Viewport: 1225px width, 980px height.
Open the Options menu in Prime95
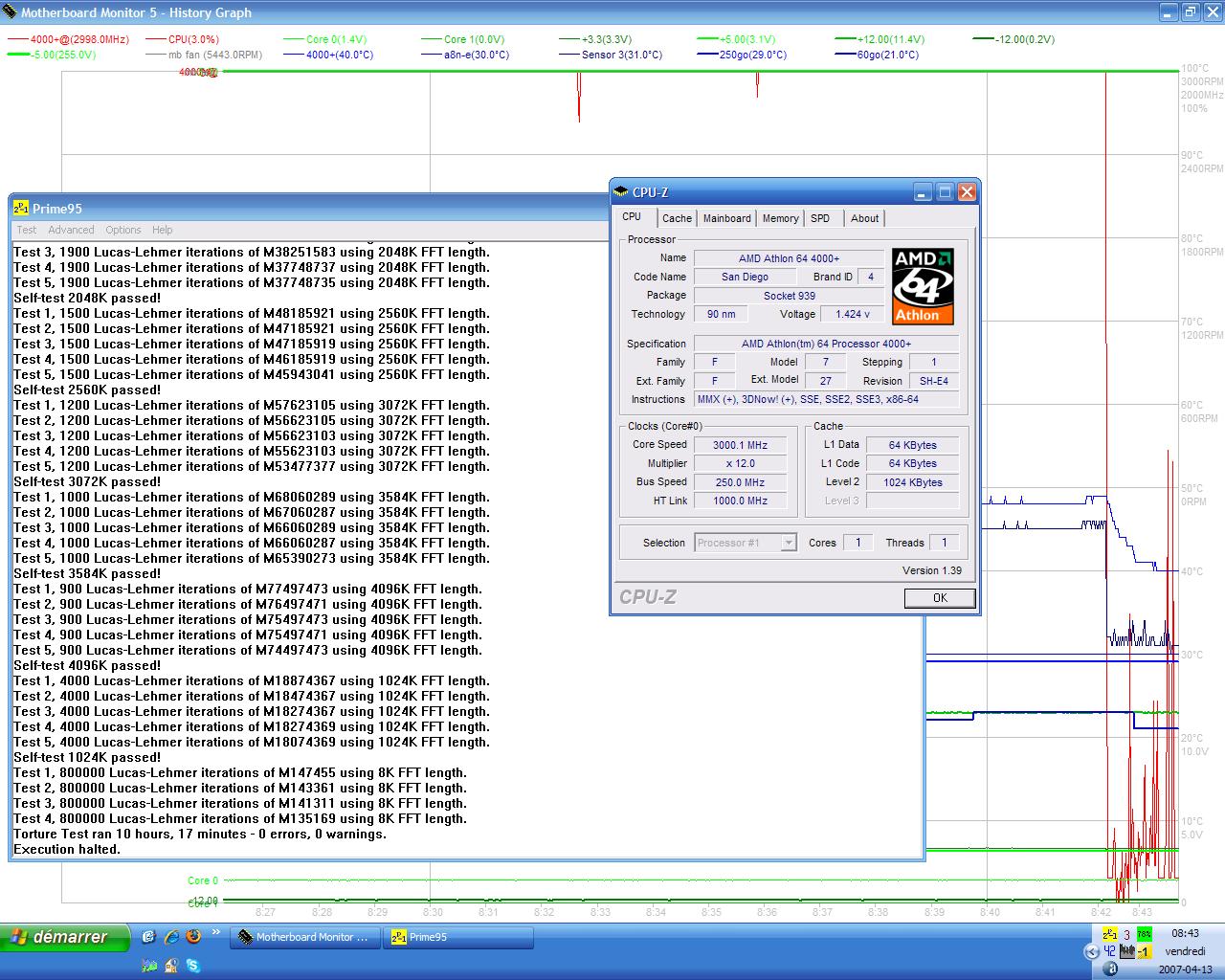(122, 230)
